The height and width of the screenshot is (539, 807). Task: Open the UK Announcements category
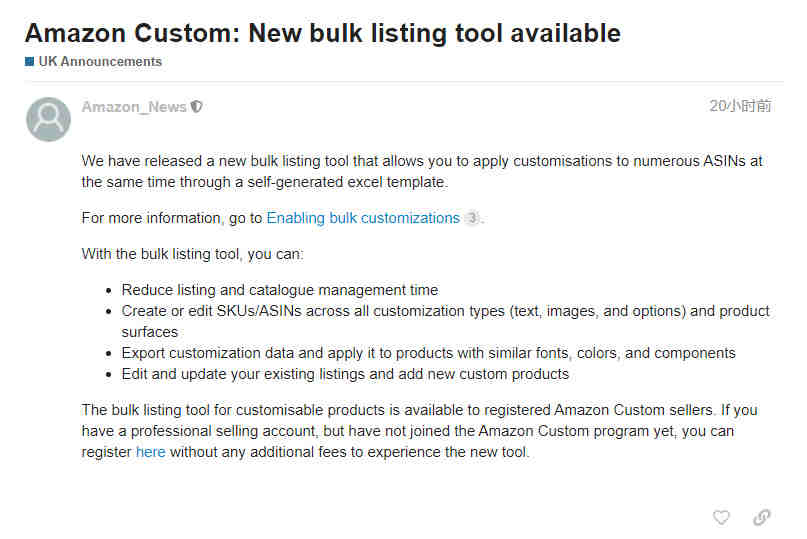pyautogui.click(x=100, y=61)
